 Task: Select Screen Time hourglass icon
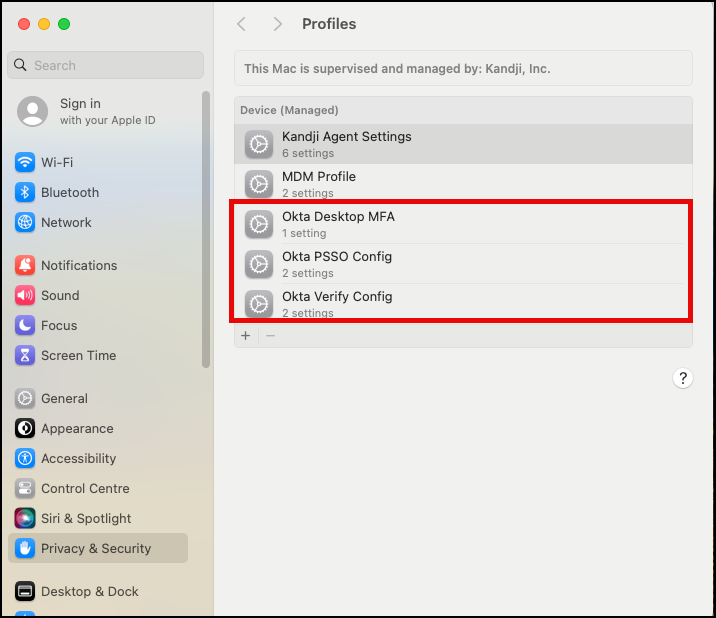point(25,355)
